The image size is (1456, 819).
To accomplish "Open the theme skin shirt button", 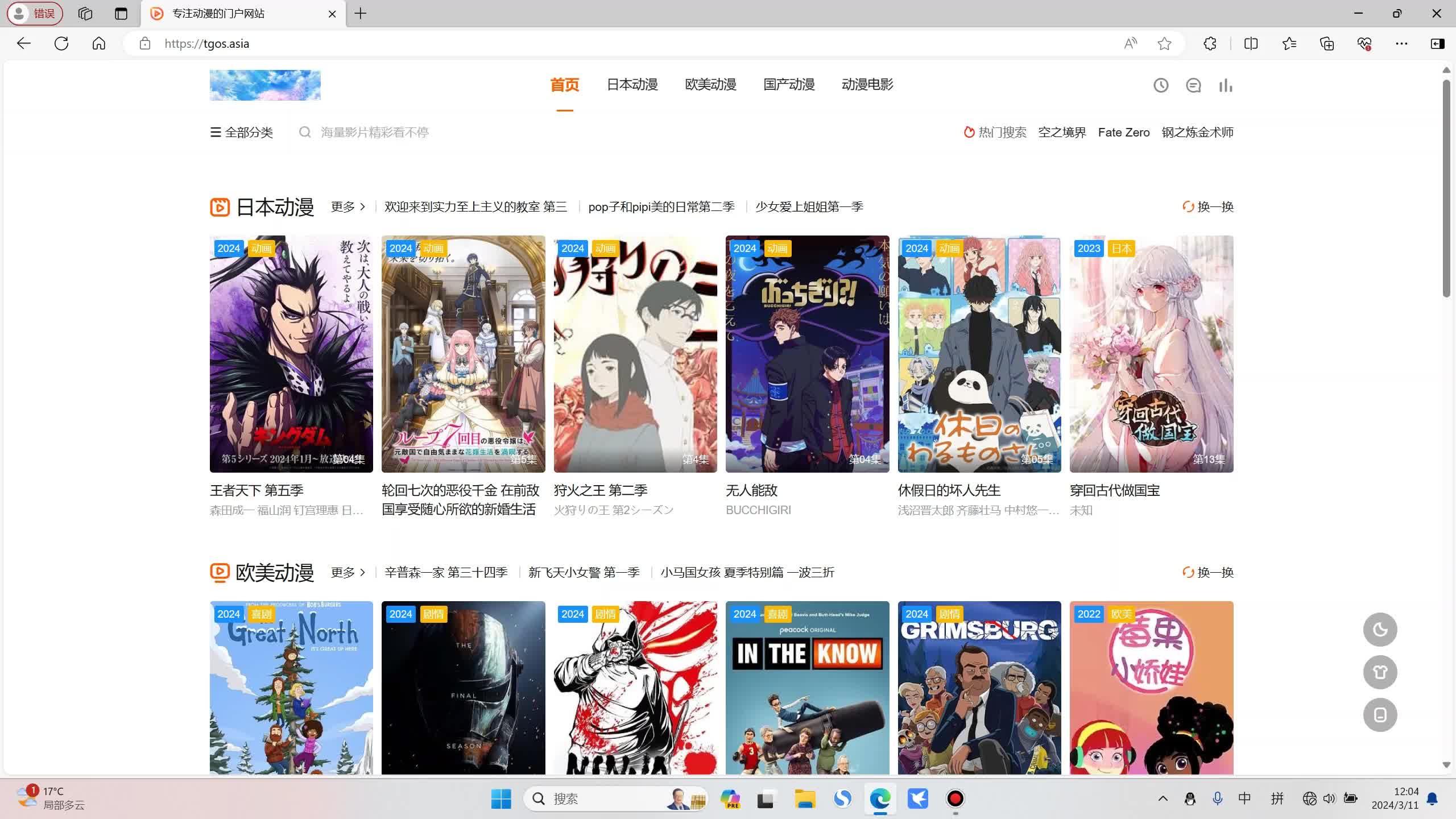I will click(1380, 672).
